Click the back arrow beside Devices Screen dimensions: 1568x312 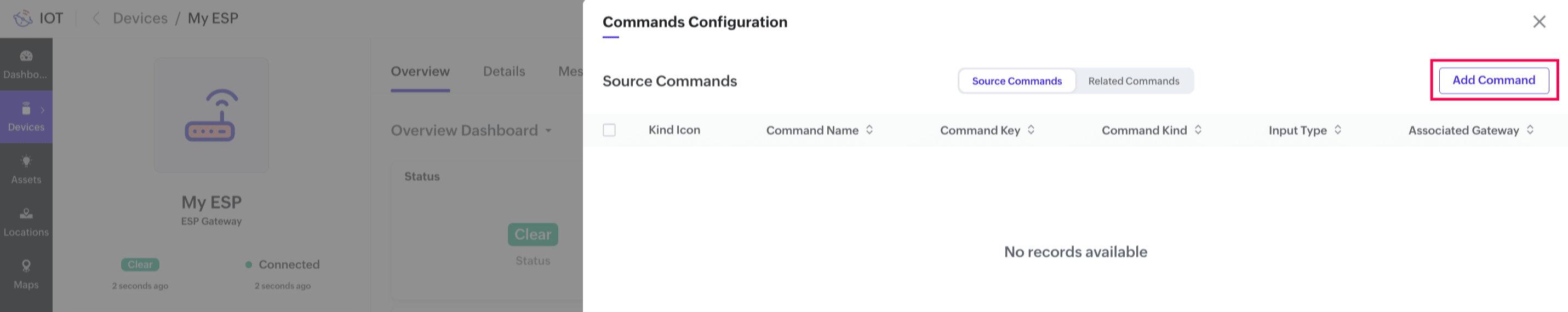click(95, 18)
